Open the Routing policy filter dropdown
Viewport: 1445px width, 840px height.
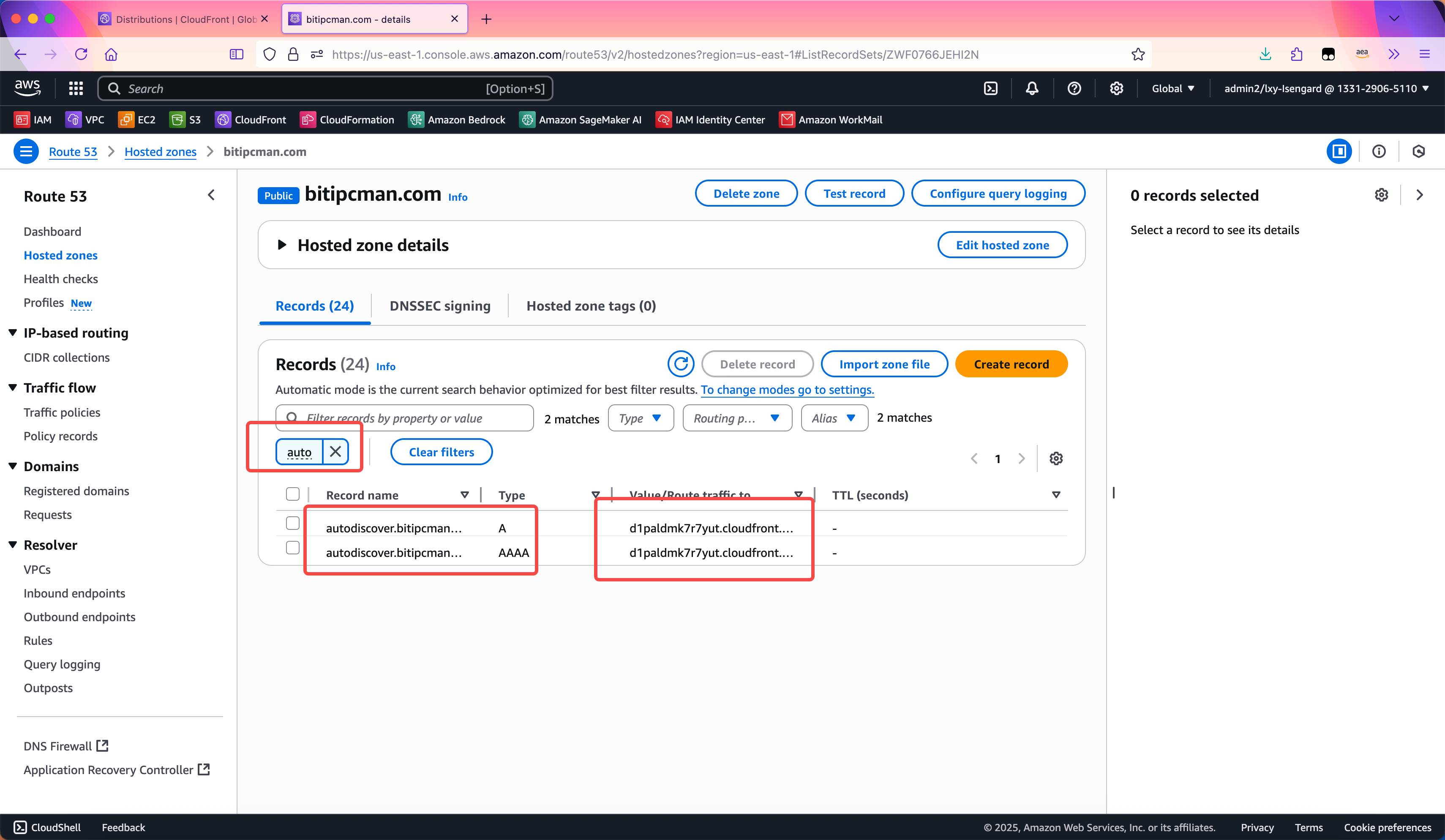click(737, 418)
